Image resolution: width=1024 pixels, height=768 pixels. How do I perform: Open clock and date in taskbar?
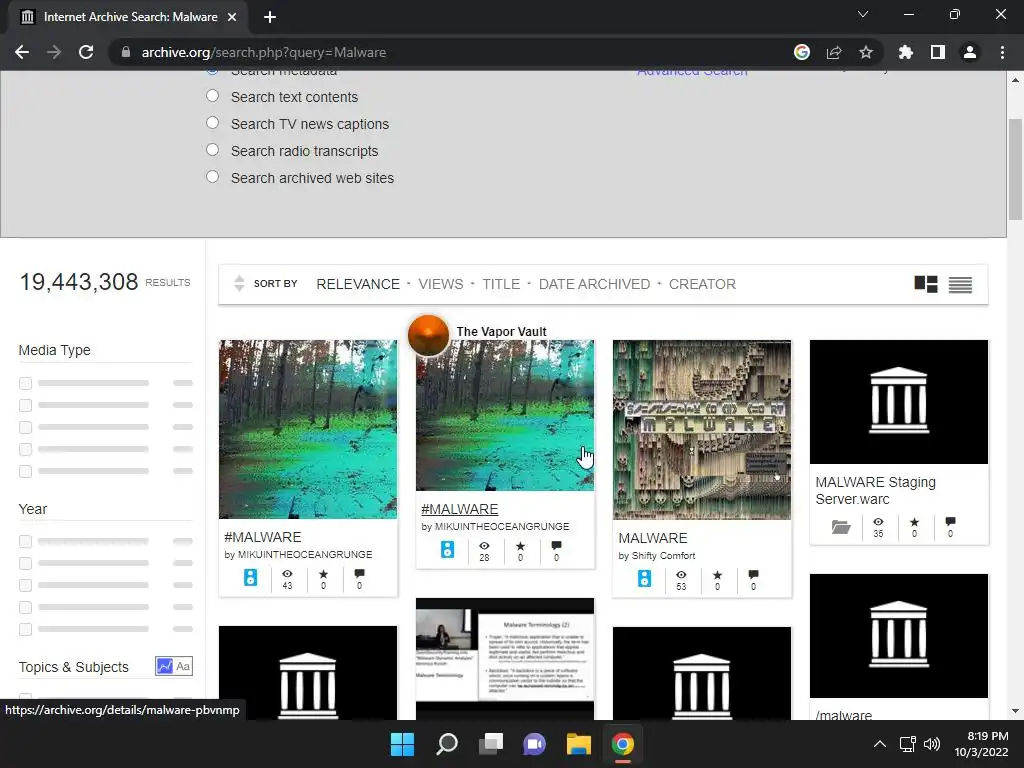(x=981, y=744)
